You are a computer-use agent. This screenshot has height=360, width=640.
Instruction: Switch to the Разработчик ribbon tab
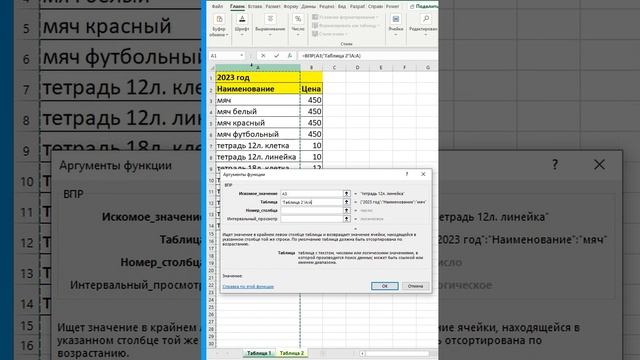tap(357, 7)
